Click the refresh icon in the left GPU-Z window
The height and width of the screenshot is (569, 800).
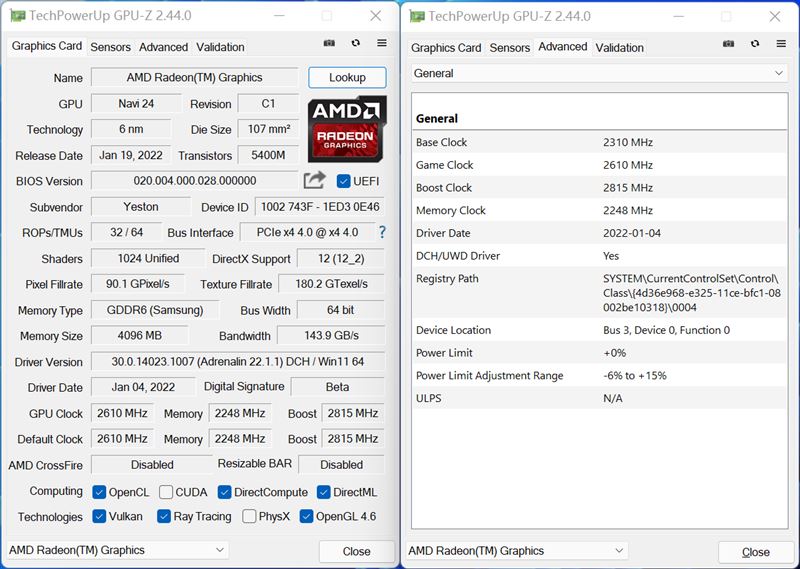pos(355,44)
